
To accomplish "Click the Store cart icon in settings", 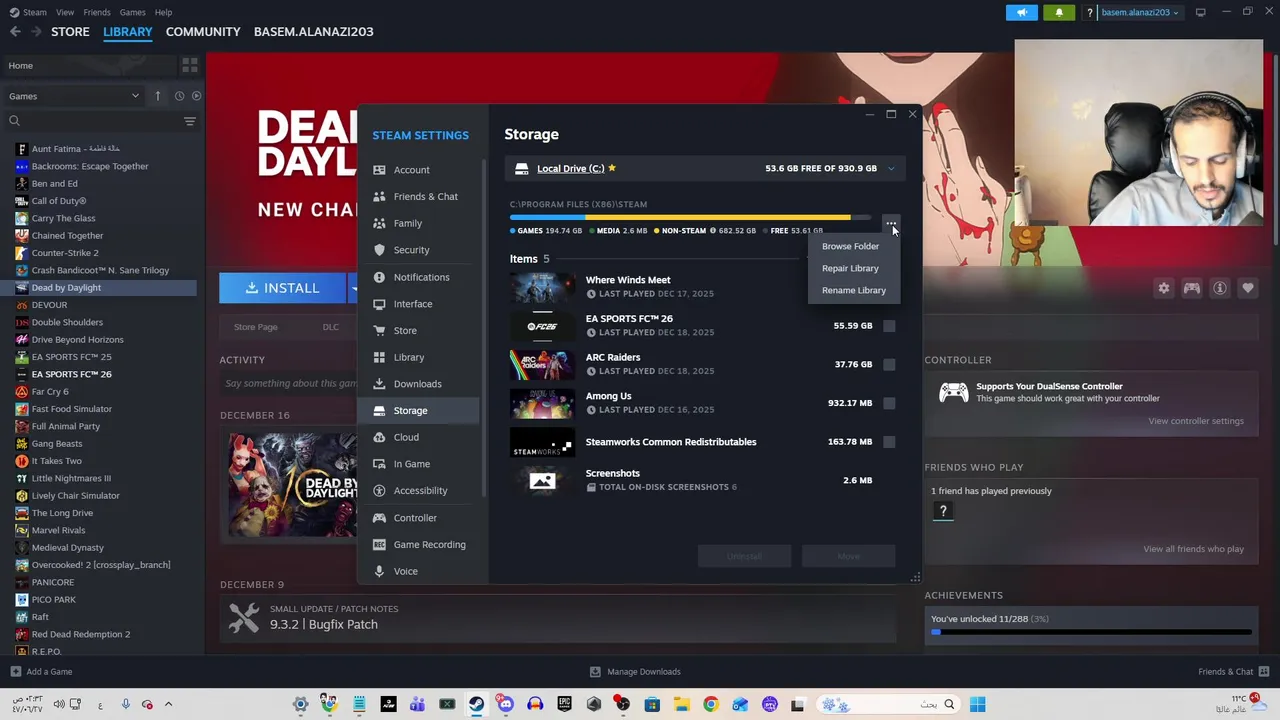I will click(379, 330).
